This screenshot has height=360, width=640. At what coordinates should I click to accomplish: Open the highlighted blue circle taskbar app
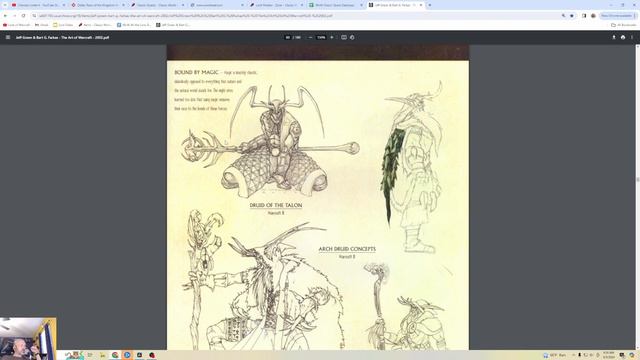click(127, 355)
